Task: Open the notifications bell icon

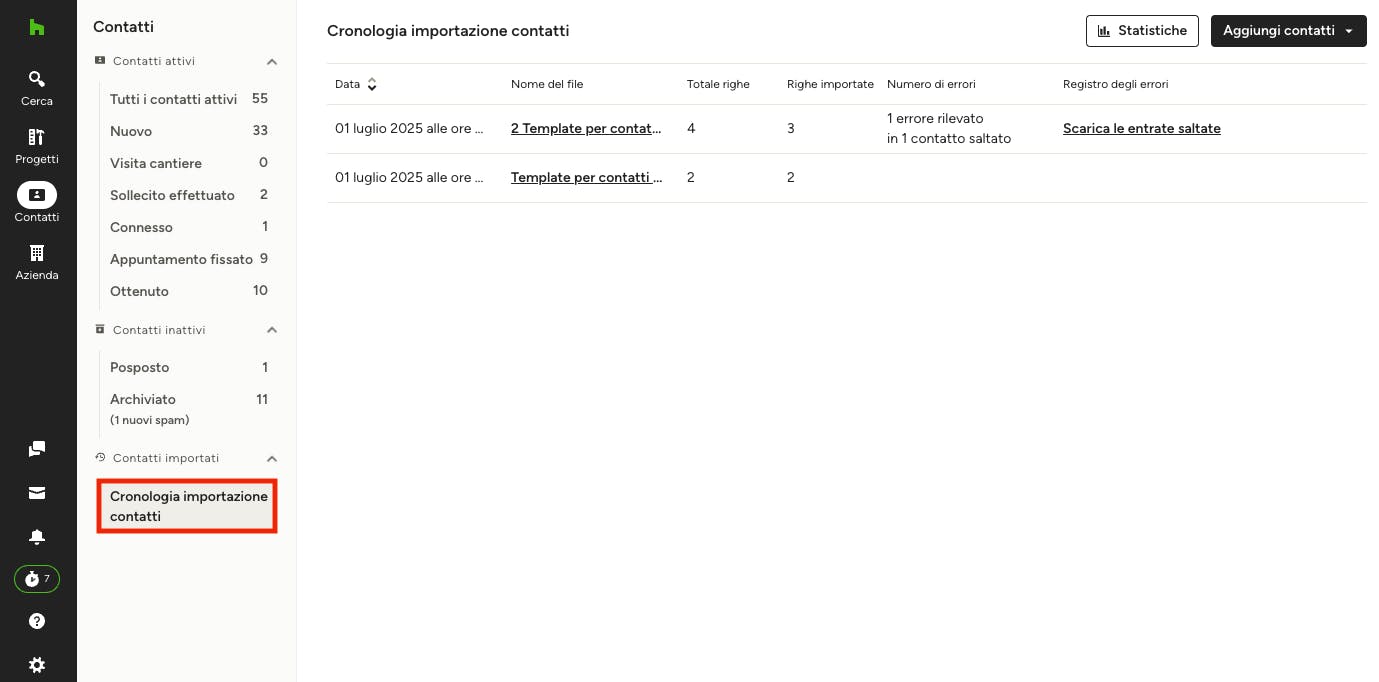Action: click(x=37, y=537)
